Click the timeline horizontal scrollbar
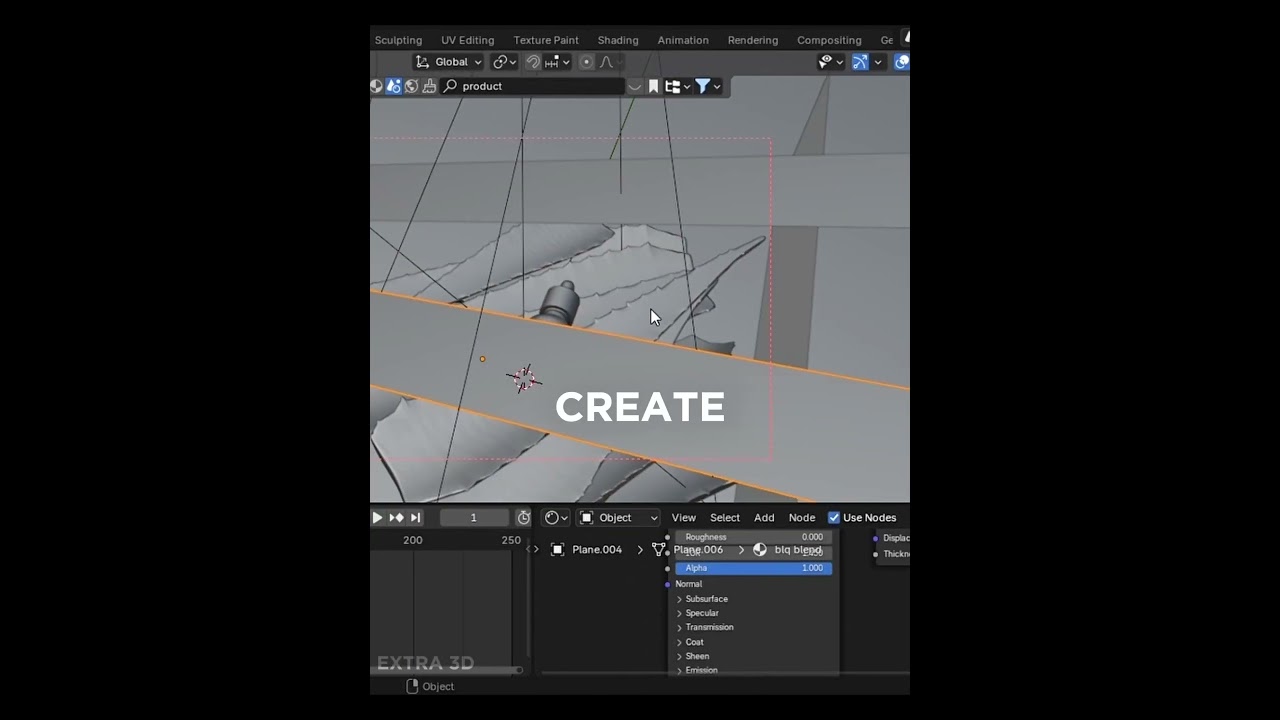This screenshot has height=720, width=1280. [x=447, y=670]
